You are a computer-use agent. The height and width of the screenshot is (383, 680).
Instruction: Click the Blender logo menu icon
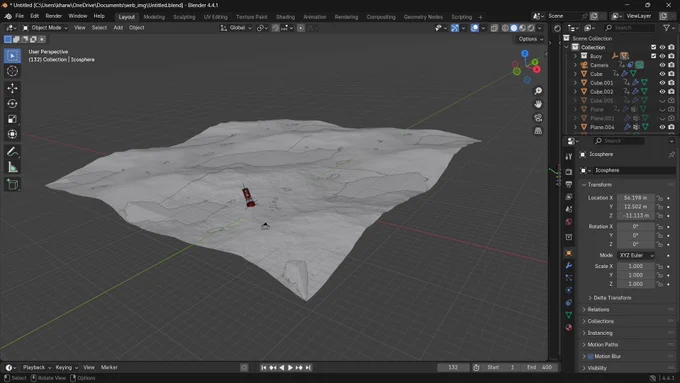[x=8, y=16]
